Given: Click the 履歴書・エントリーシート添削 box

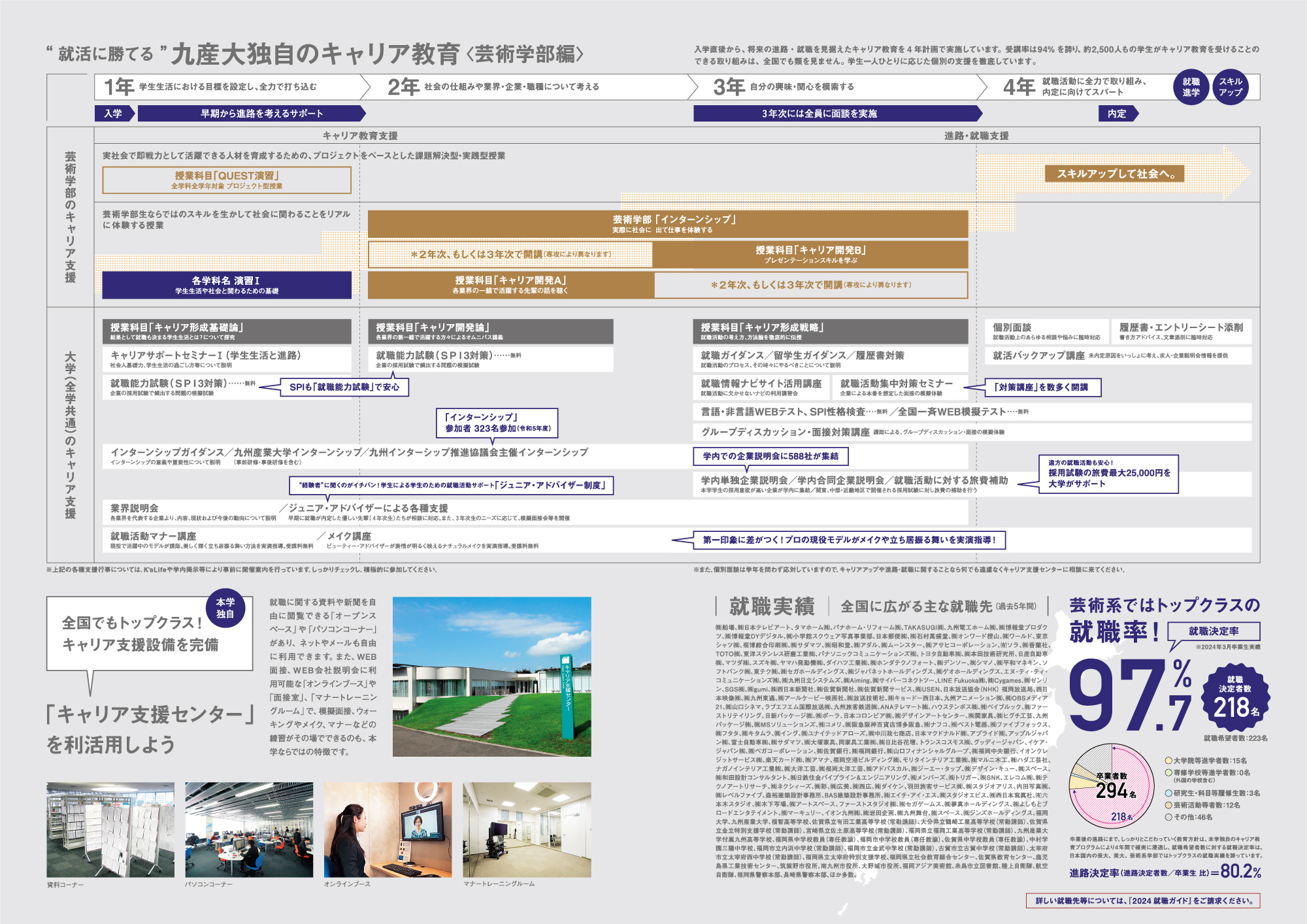Looking at the screenshot, I should 1182,331.
